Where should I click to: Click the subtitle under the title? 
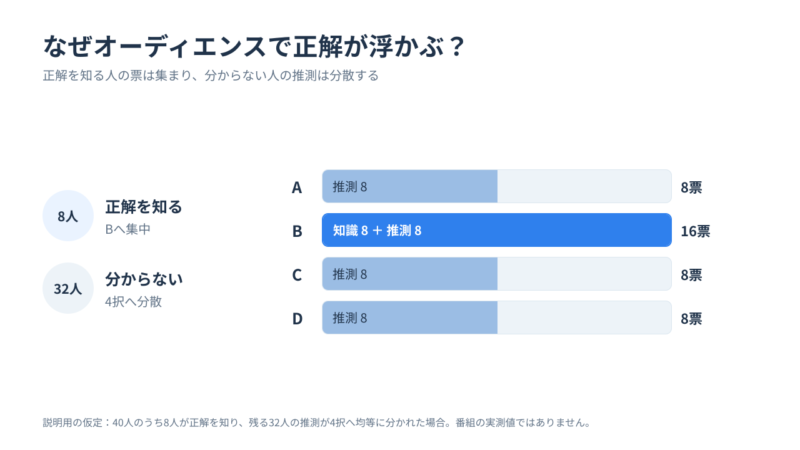[211, 76]
